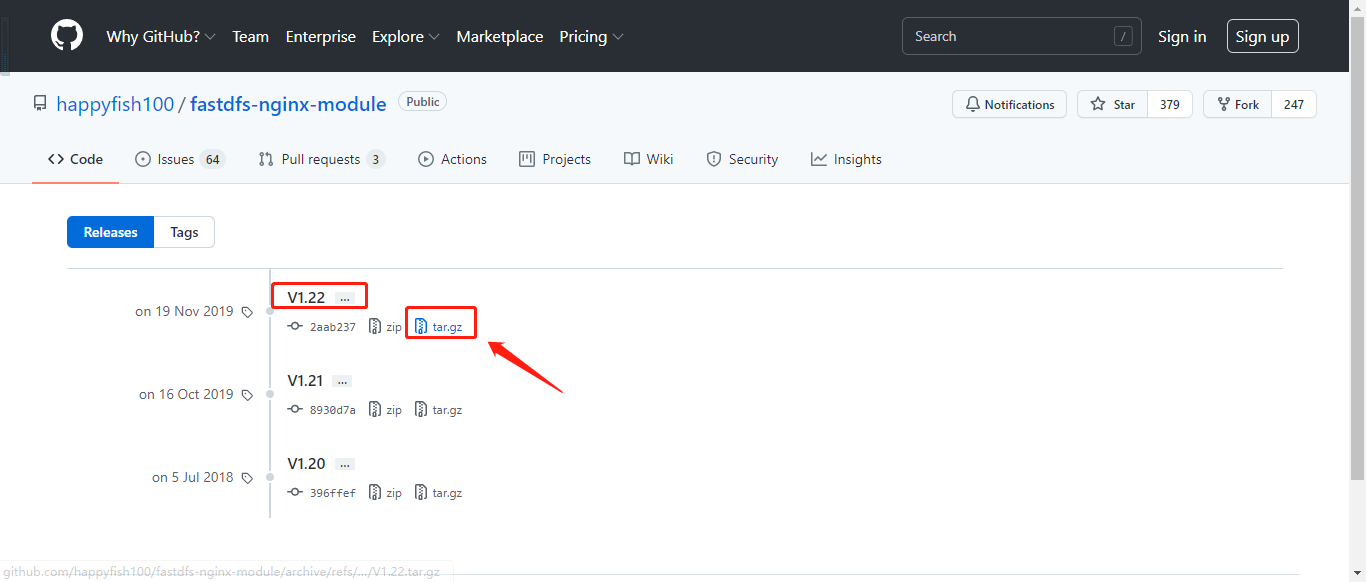Click the tag icon beside 16 Oct 2019
Image resolution: width=1366 pixels, height=582 pixels.
247,395
